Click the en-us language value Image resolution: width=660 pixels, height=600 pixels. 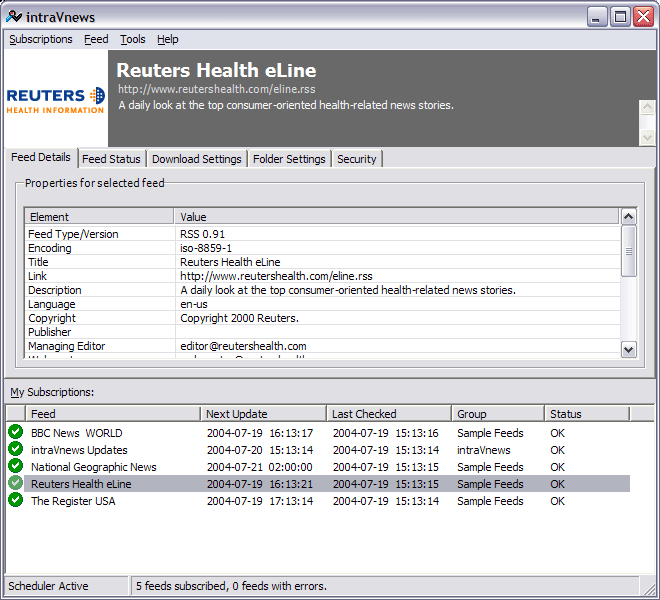click(x=194, y=304)
